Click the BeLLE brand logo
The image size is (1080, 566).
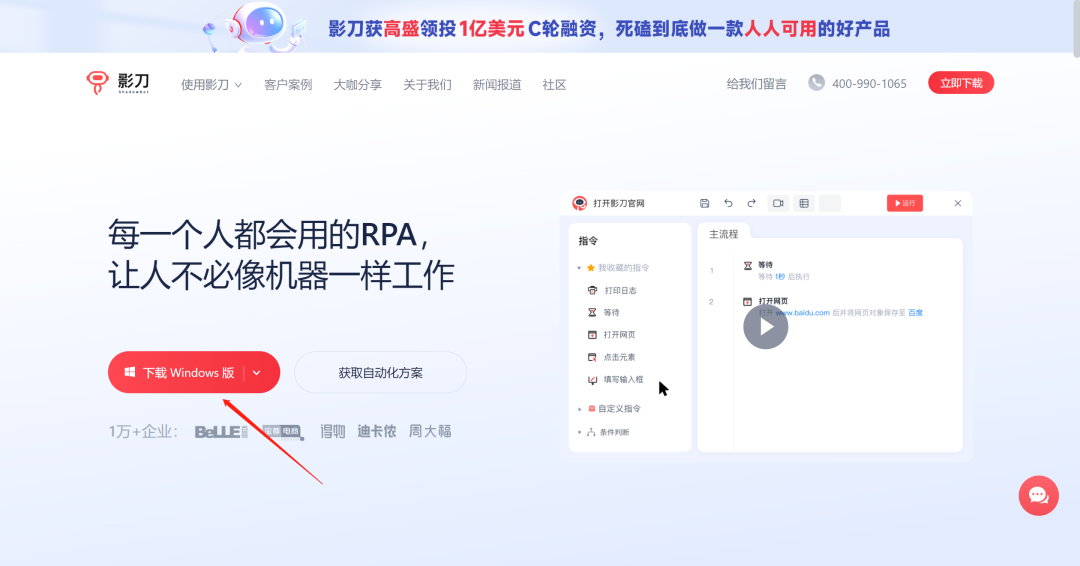click(221, 432)
